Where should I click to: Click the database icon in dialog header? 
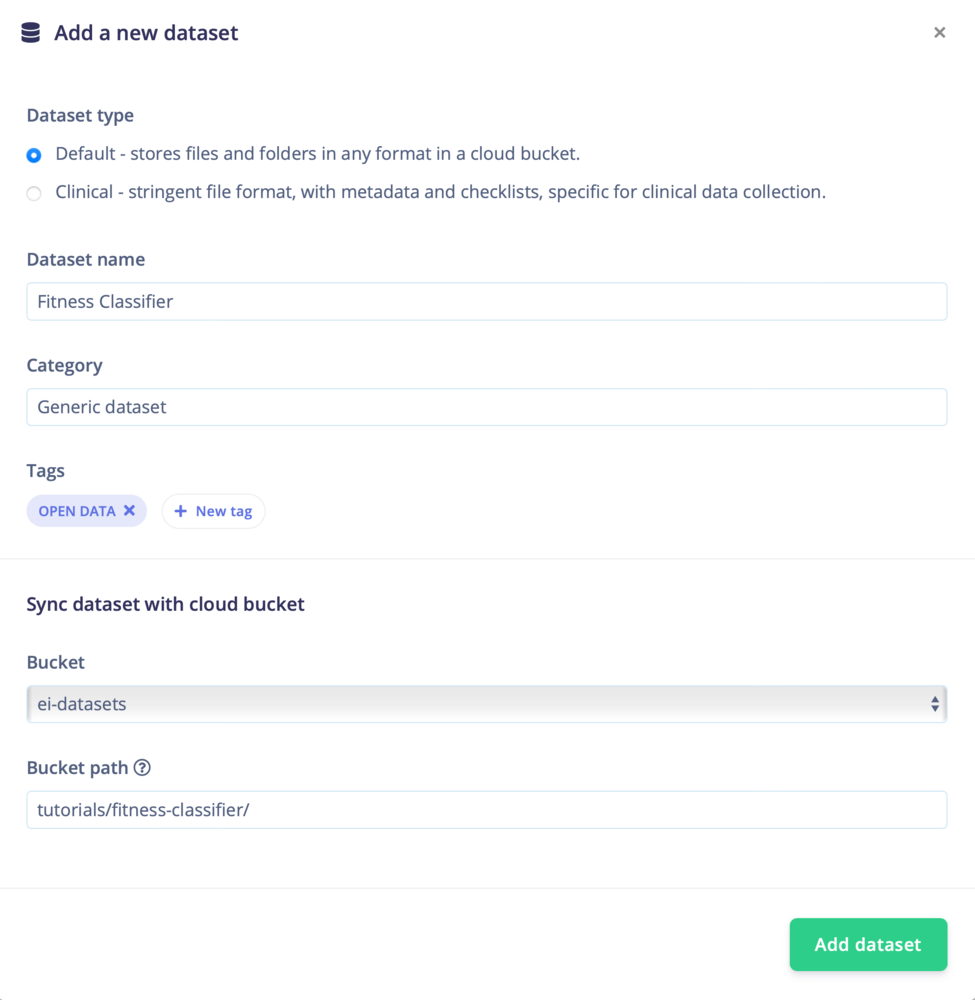click(31, 33)
